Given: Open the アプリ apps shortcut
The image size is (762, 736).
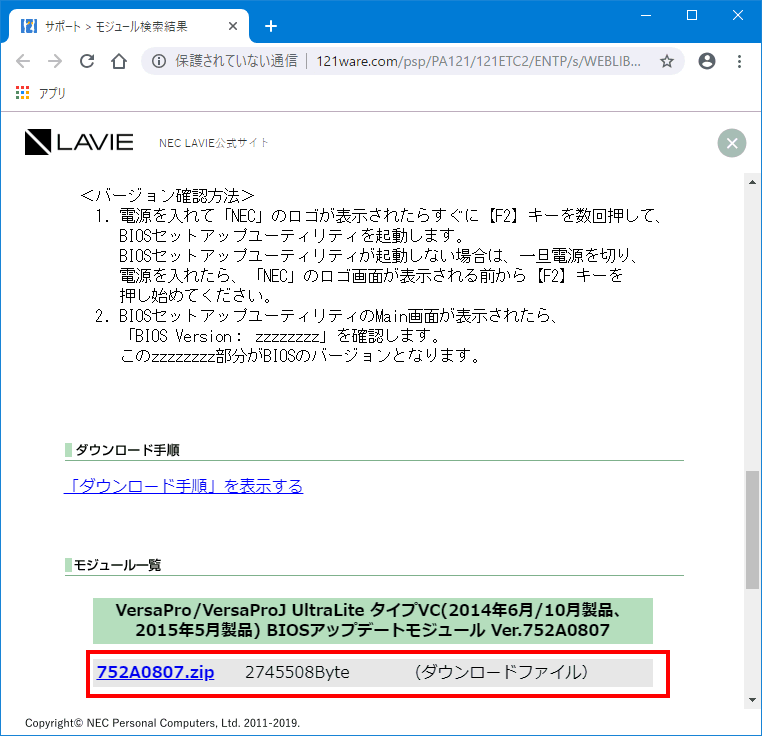Looking at the screenshot, I should click(41, 93).
